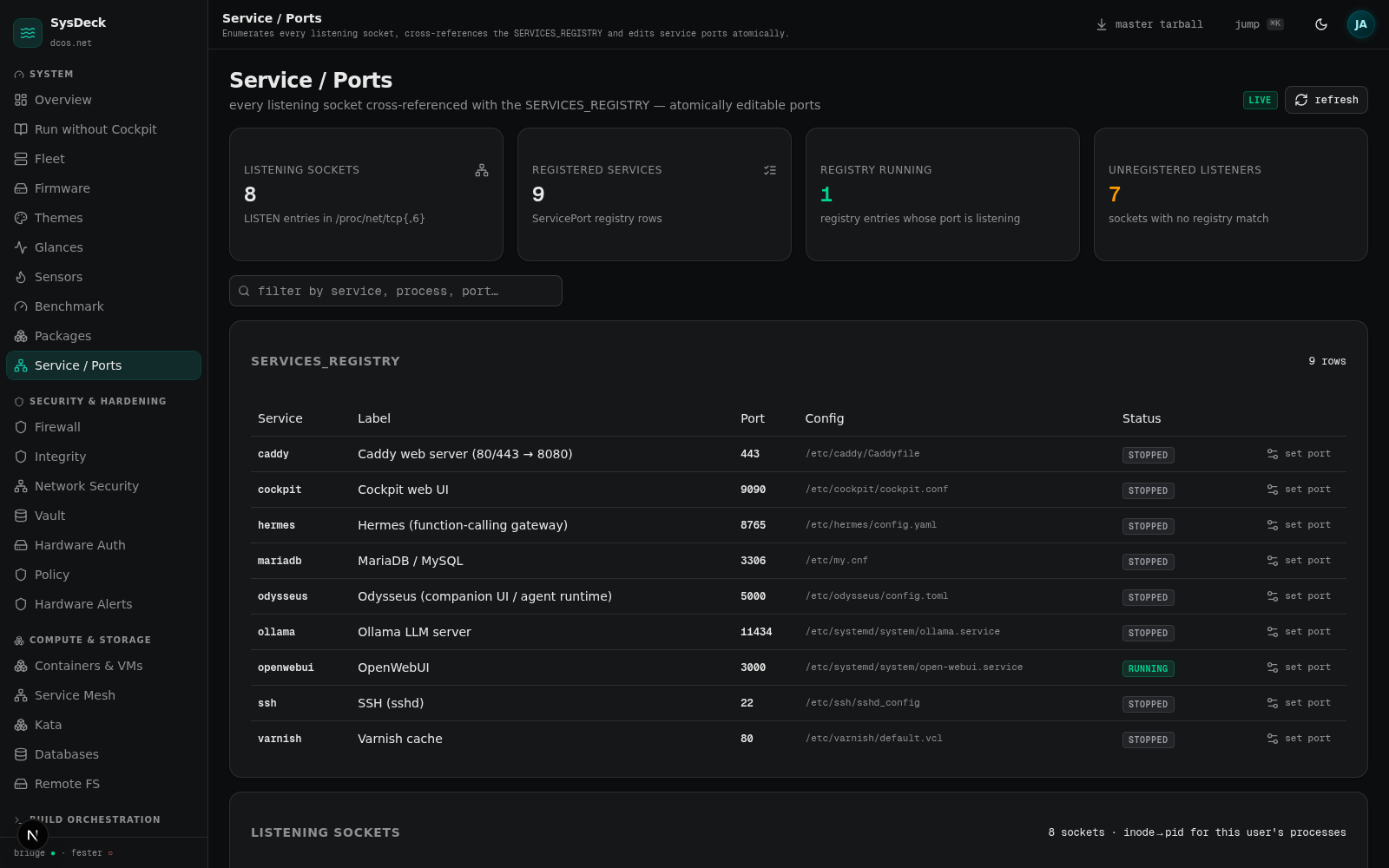1389x868 pixels.
Task: Click the Port column header
Action: 753,418
